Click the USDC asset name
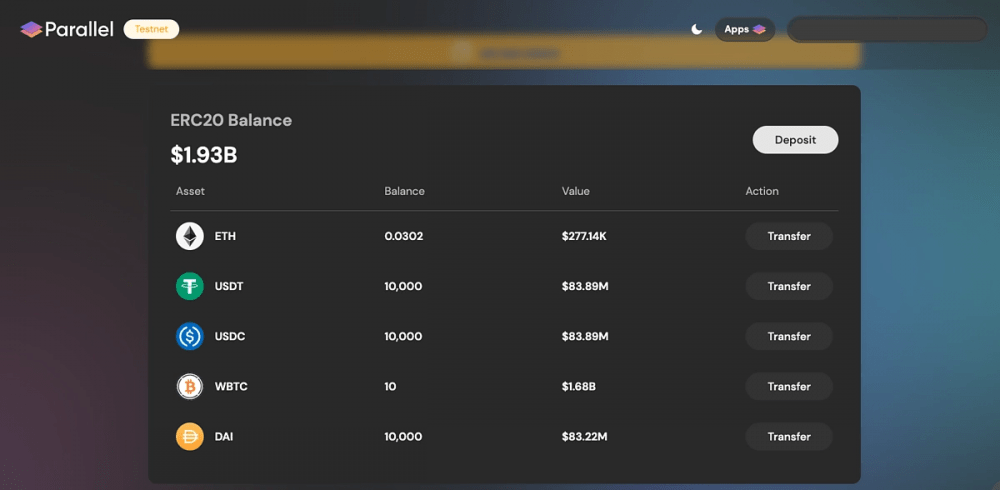Viewport: 1000px width, 490px height. (230, 336)
